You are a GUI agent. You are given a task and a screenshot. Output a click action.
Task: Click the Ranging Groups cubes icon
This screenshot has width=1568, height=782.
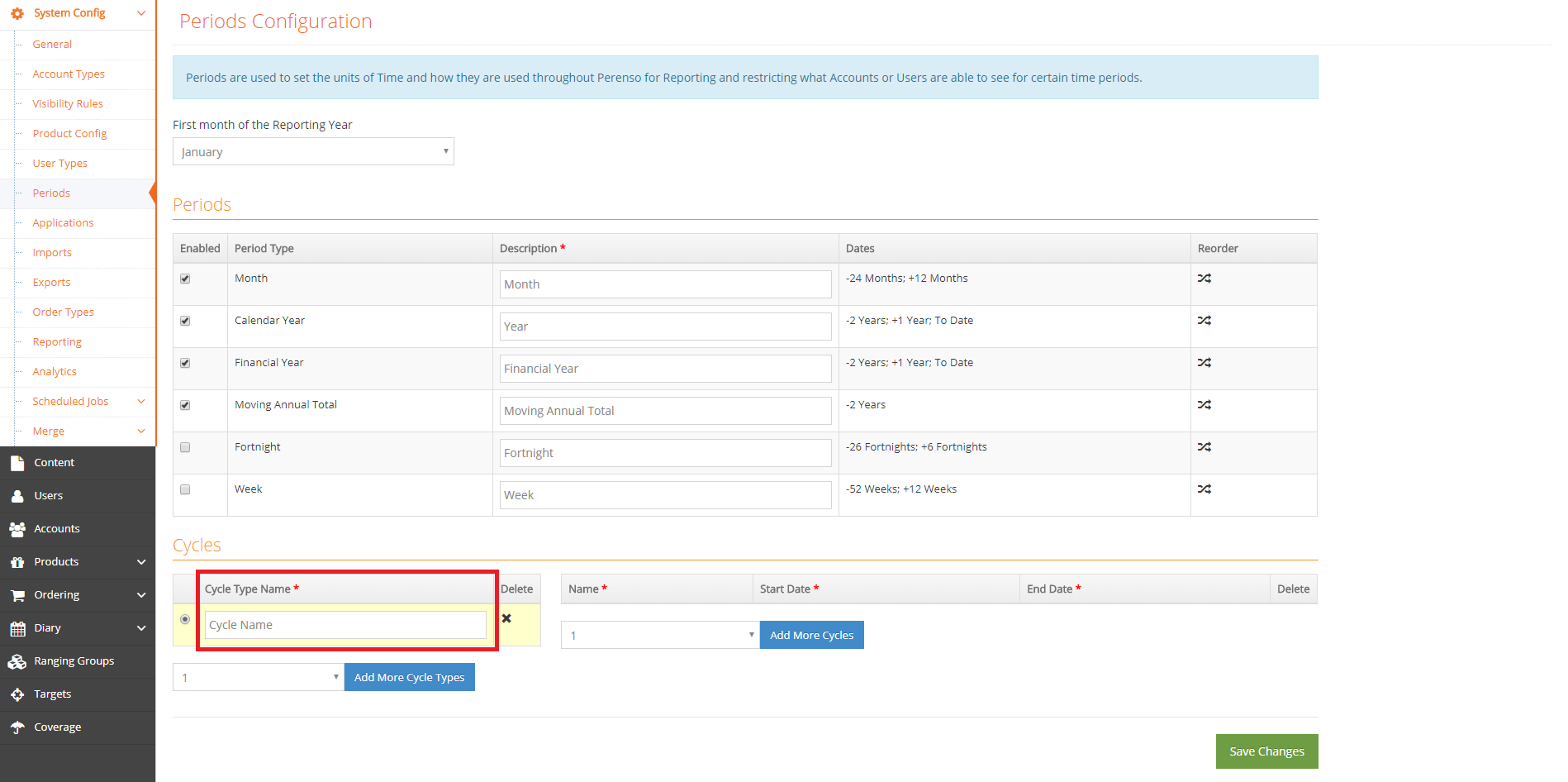tap(17, 661)
